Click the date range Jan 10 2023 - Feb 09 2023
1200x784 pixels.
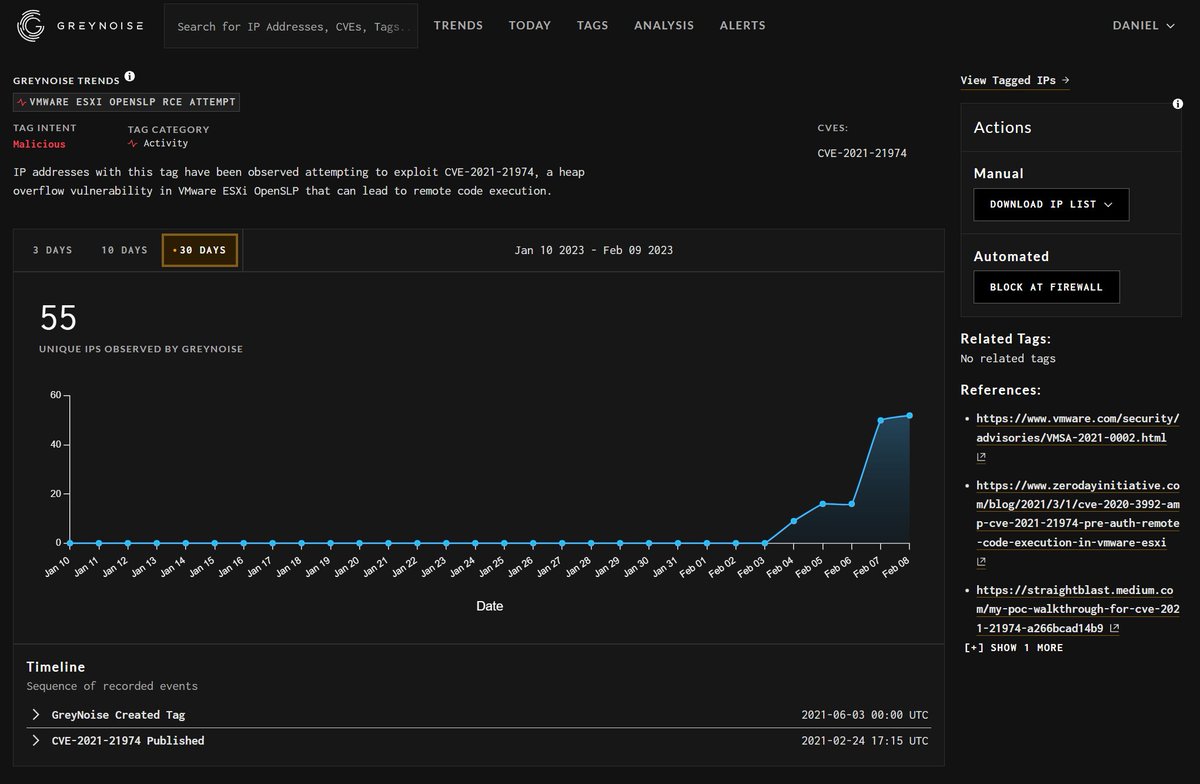(594, 250)
